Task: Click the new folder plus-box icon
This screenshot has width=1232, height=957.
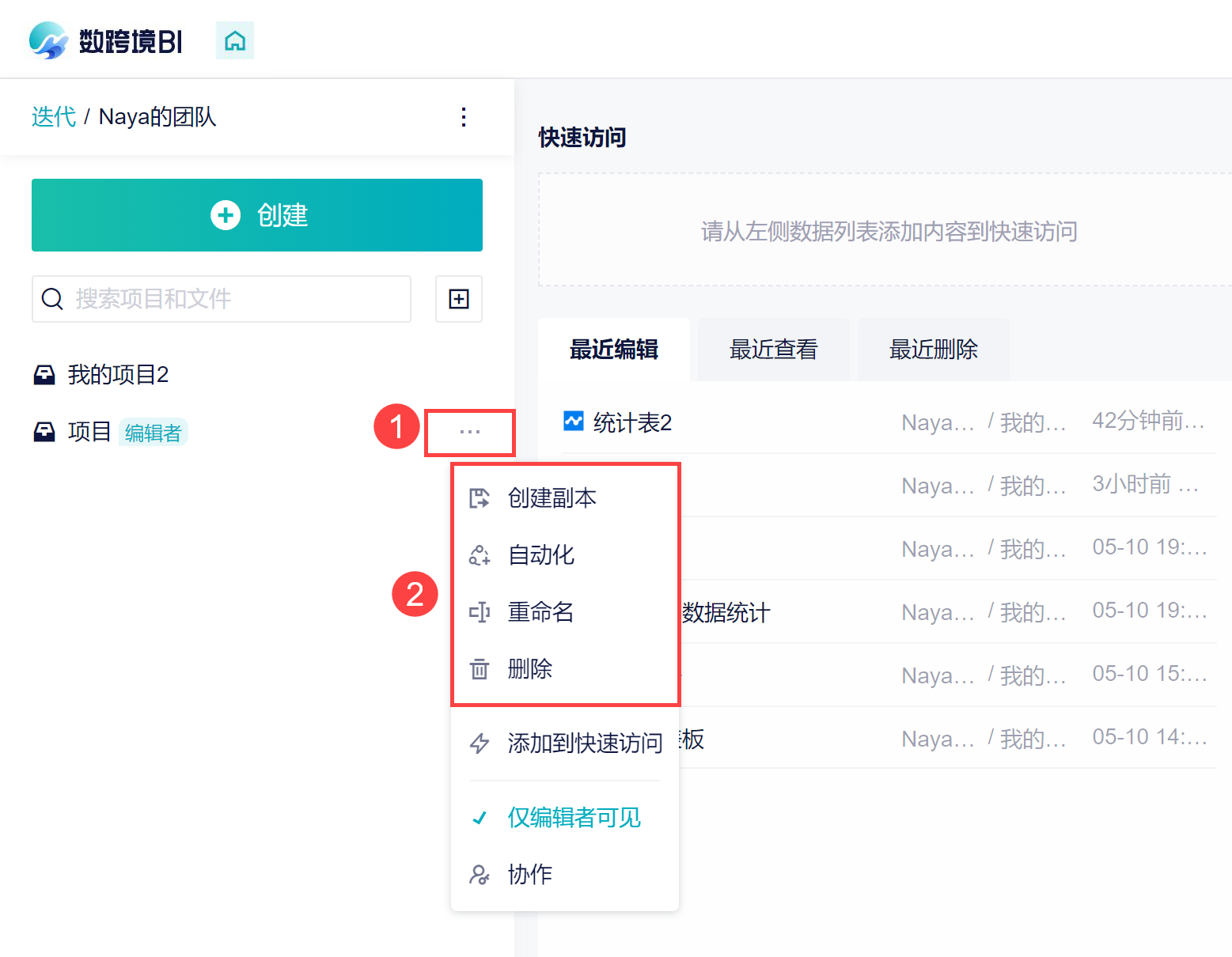Action: point(459,299)
